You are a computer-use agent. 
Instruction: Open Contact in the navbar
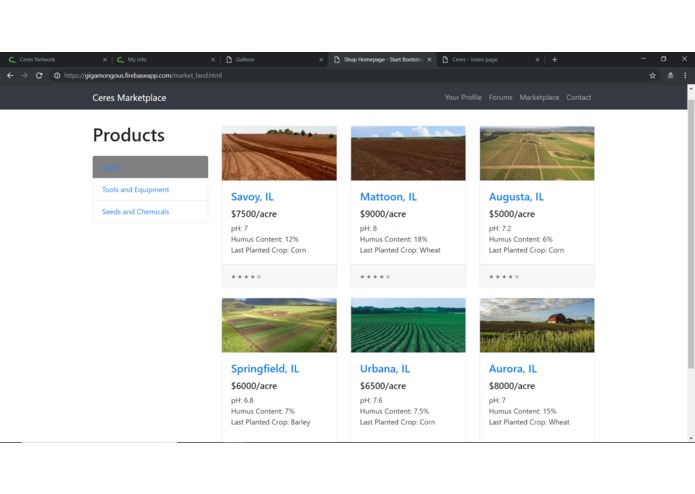(x=578, y=97)
